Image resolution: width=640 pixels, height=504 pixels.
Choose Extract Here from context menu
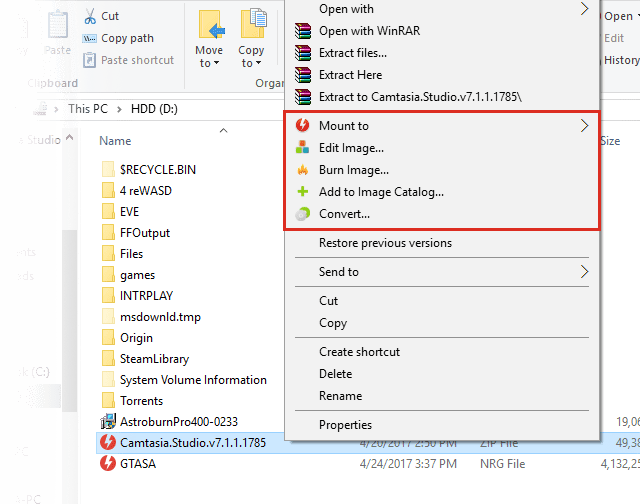pos(442,75)
